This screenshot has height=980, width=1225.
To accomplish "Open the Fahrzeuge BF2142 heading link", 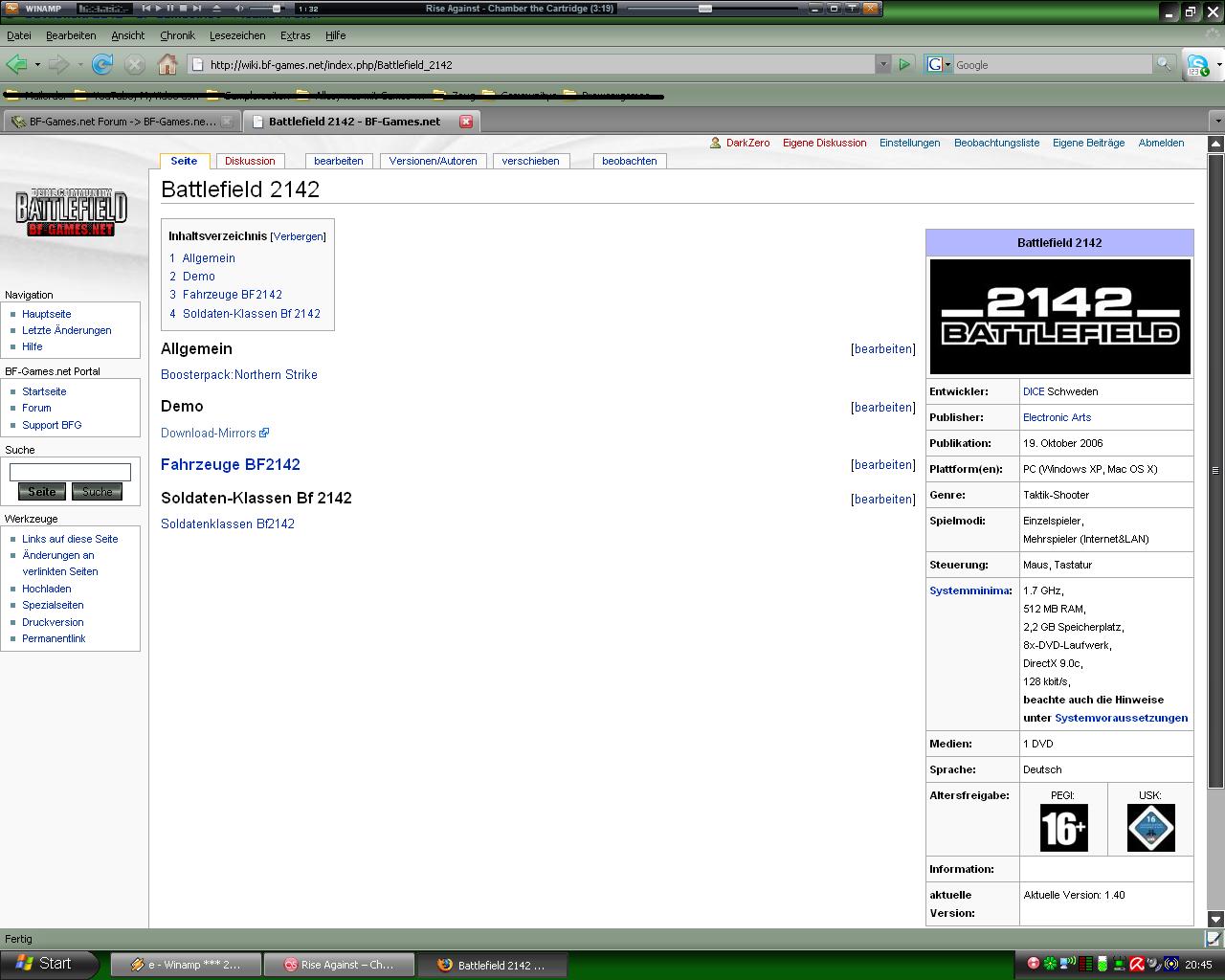I will 231,464.
